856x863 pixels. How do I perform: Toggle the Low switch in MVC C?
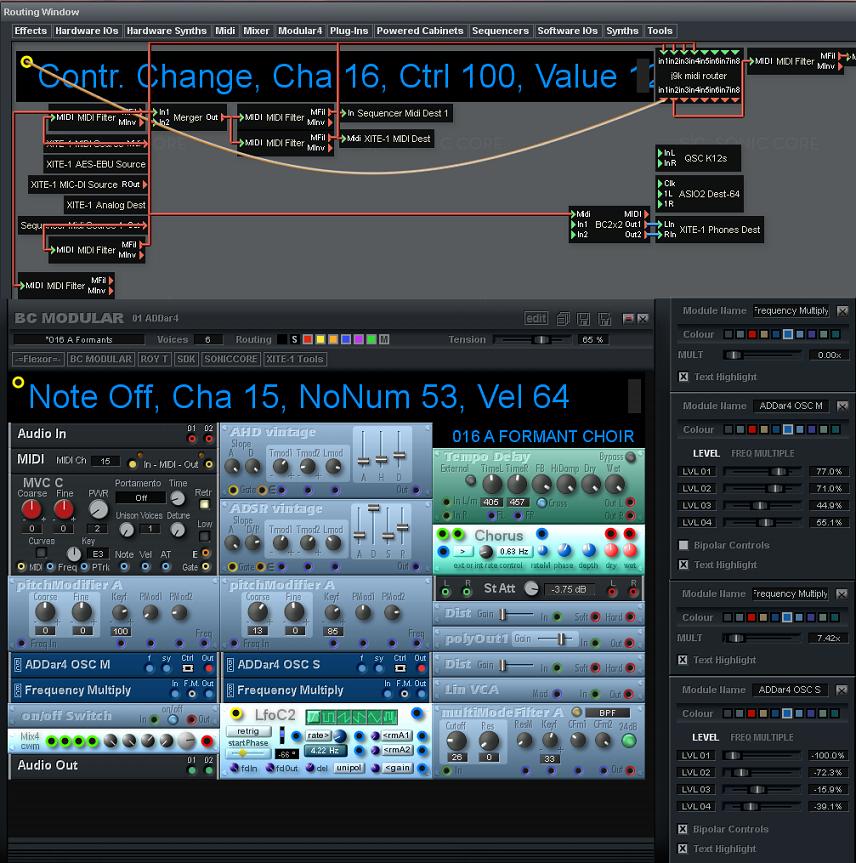pos(204,536)
